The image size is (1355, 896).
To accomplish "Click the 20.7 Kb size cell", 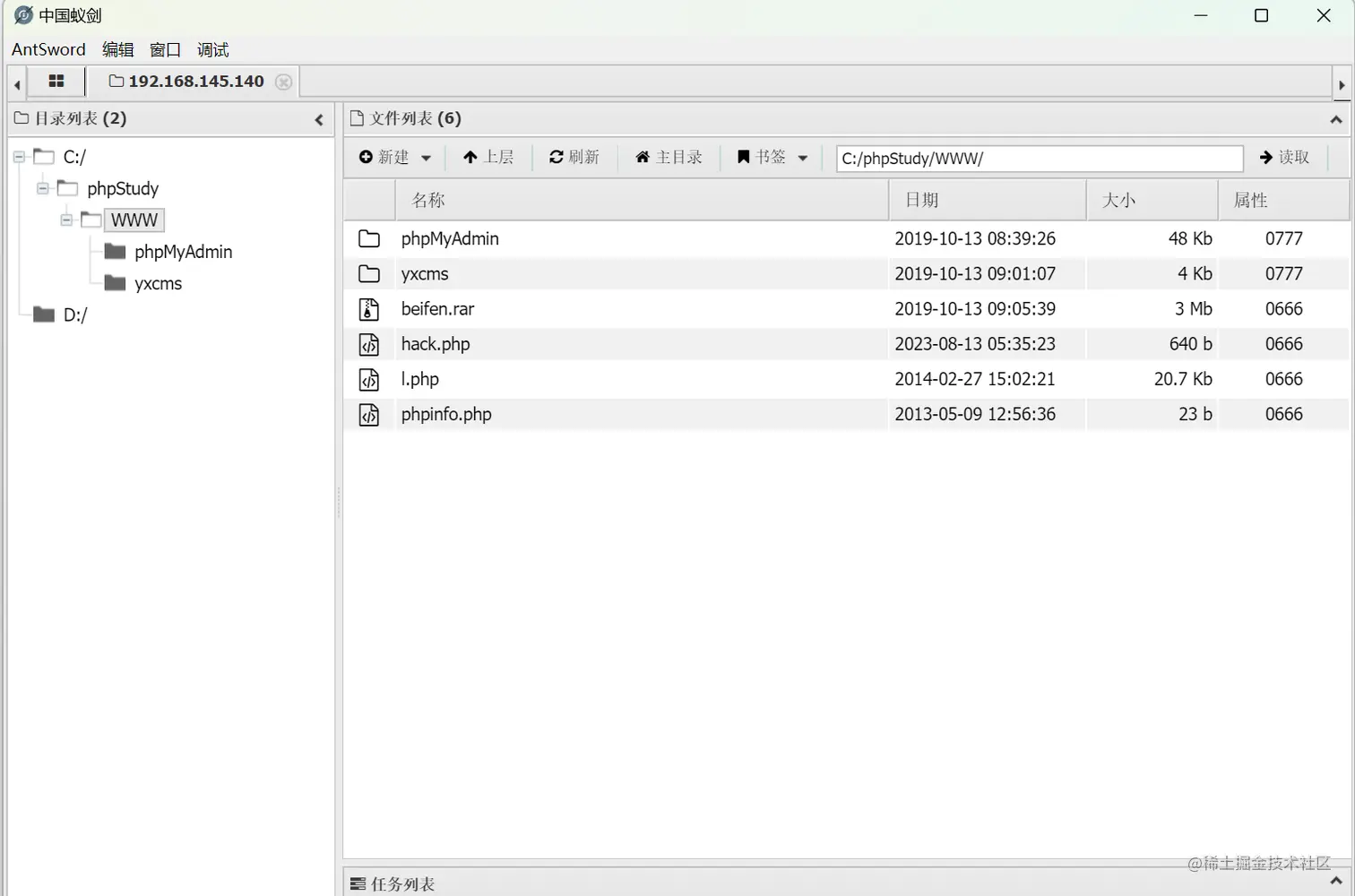I will 1183,379.
